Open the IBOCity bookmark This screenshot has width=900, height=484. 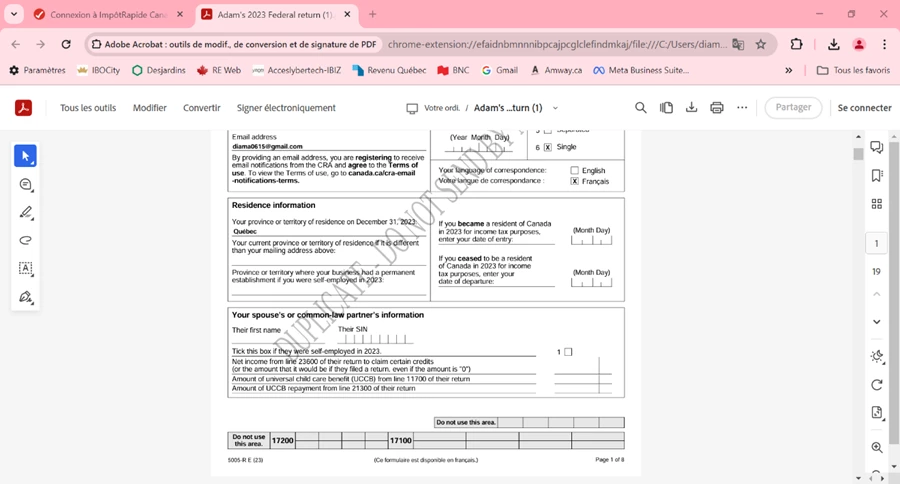[99, 70]
